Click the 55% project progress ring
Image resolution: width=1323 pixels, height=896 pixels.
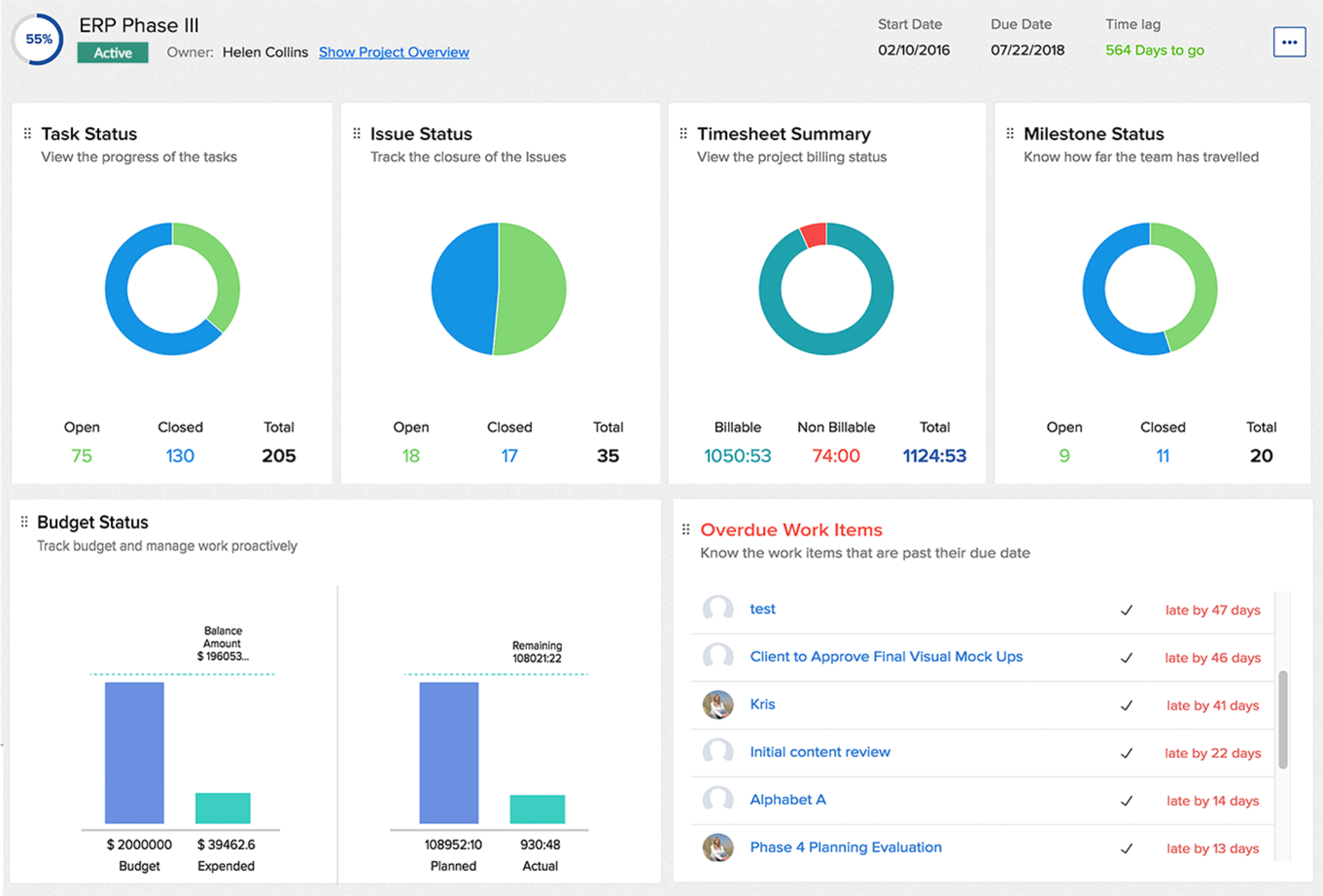click(x=38, y=39)
